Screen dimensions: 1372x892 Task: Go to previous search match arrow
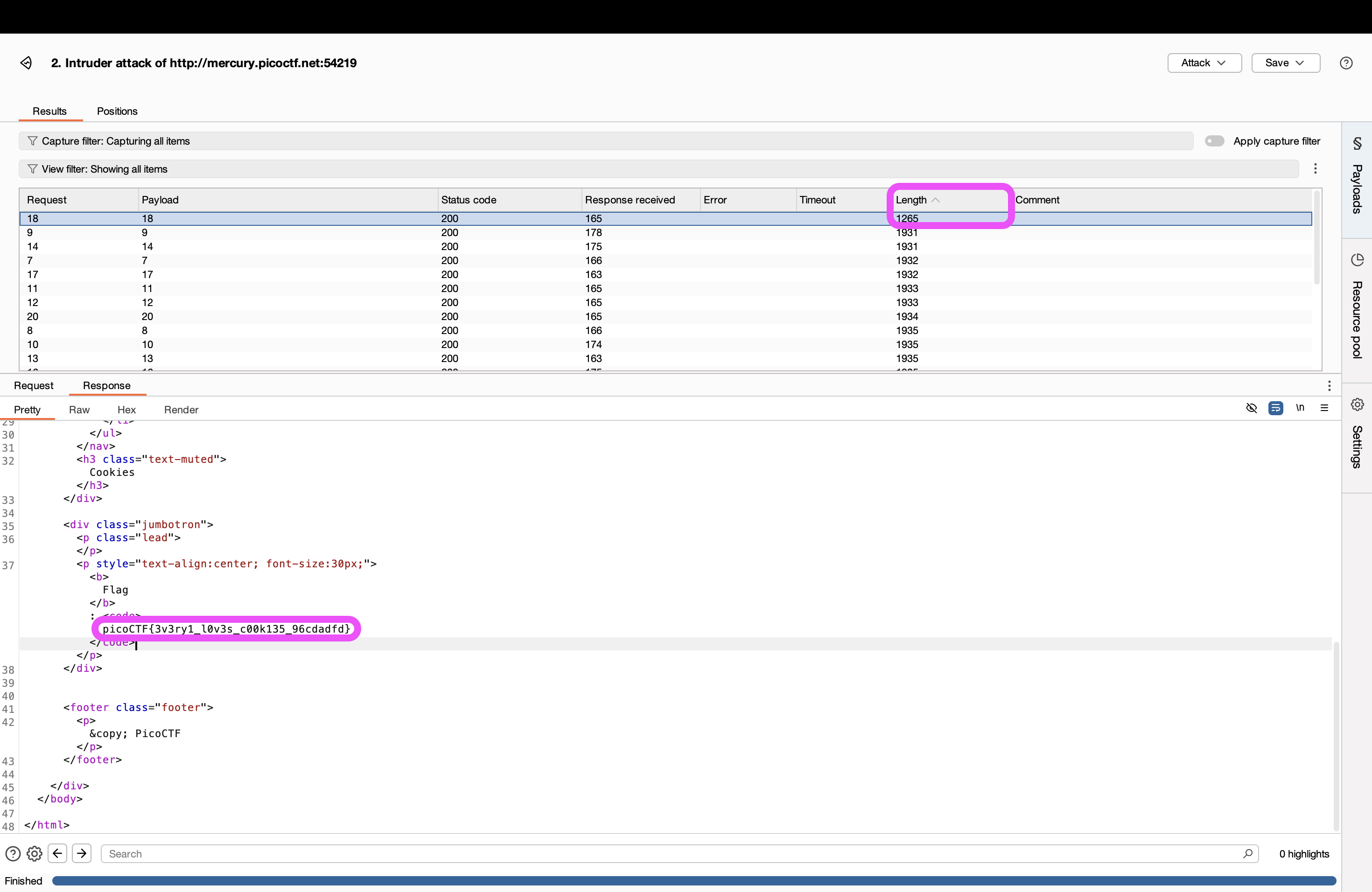tap(57, 853)
